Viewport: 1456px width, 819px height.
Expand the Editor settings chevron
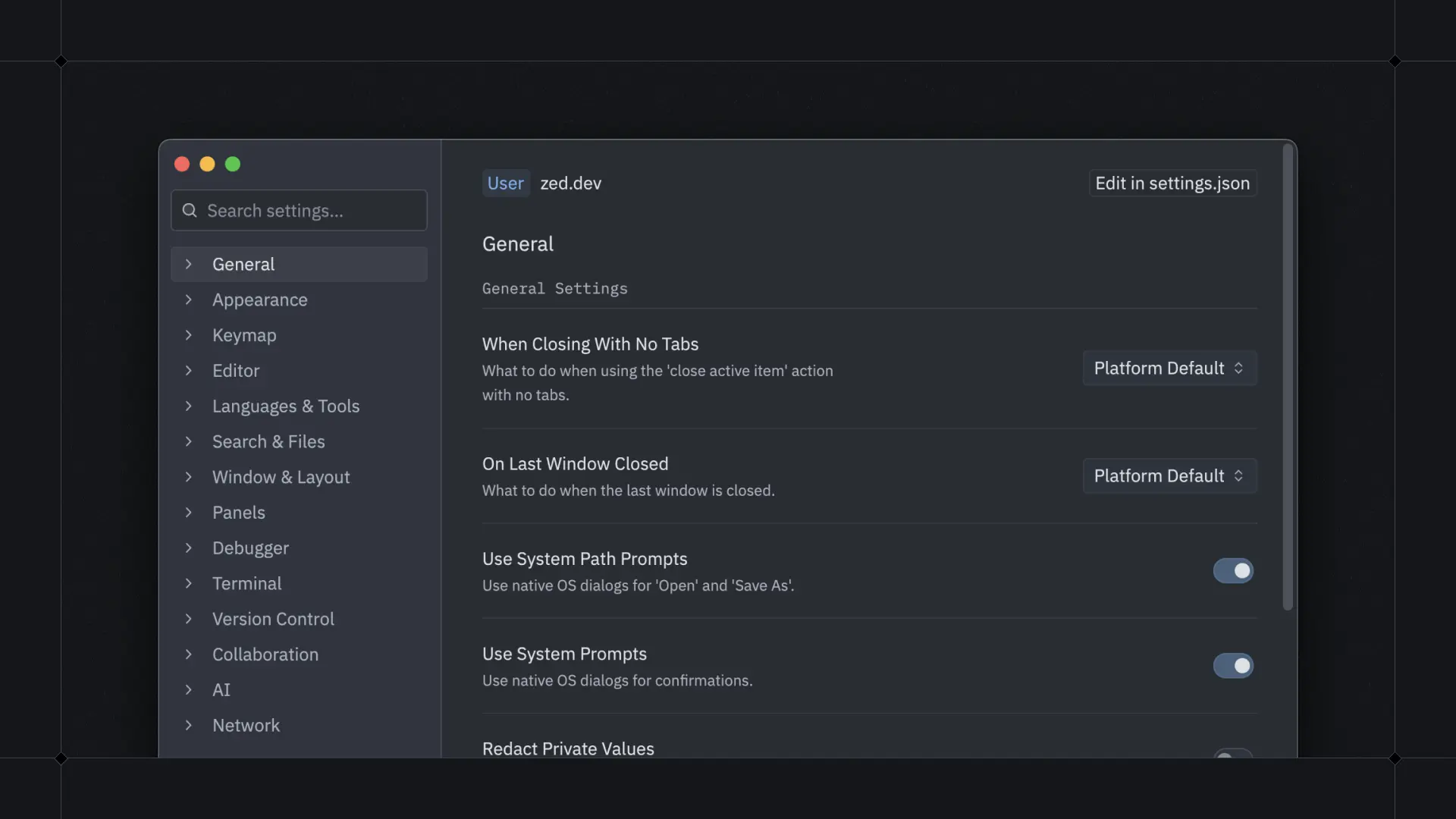click(189, 371)
